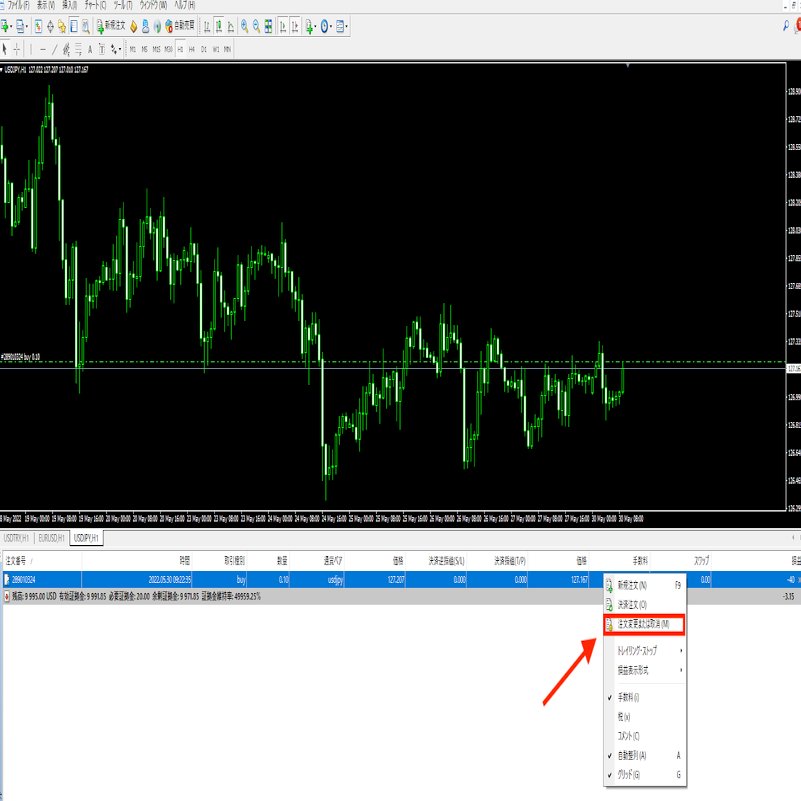Viewport: 801px width, 801px height.
Task: Select the text A tool
Action: click(90, 49)
